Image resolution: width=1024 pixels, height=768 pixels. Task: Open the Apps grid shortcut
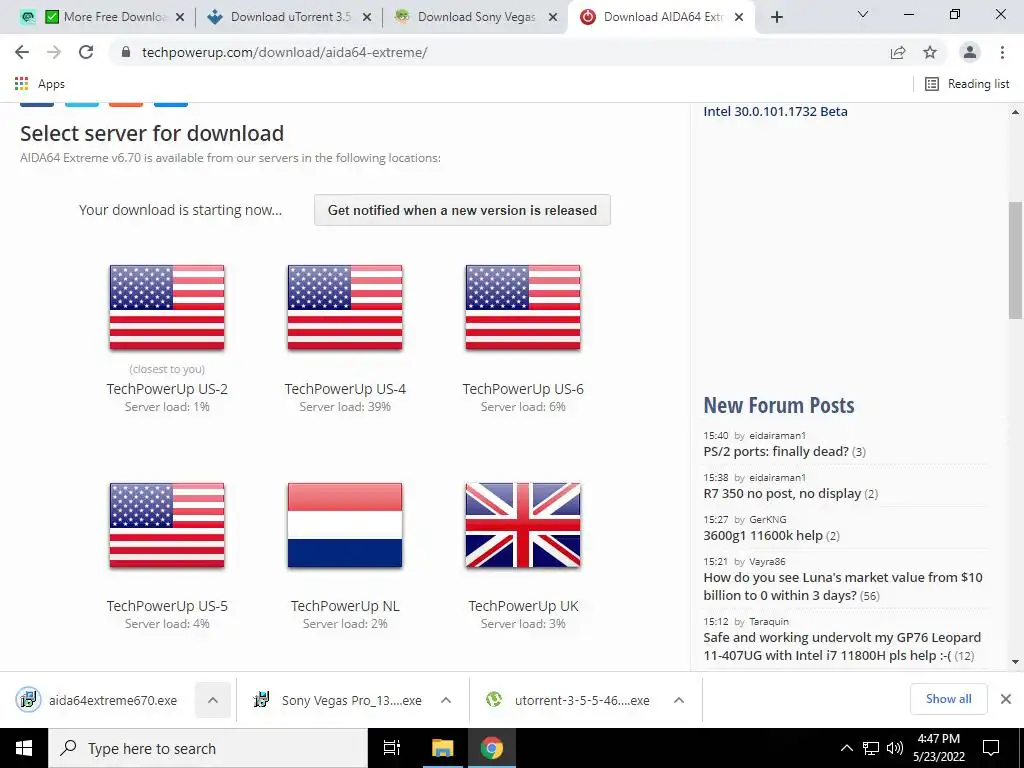tap(40, 84)
